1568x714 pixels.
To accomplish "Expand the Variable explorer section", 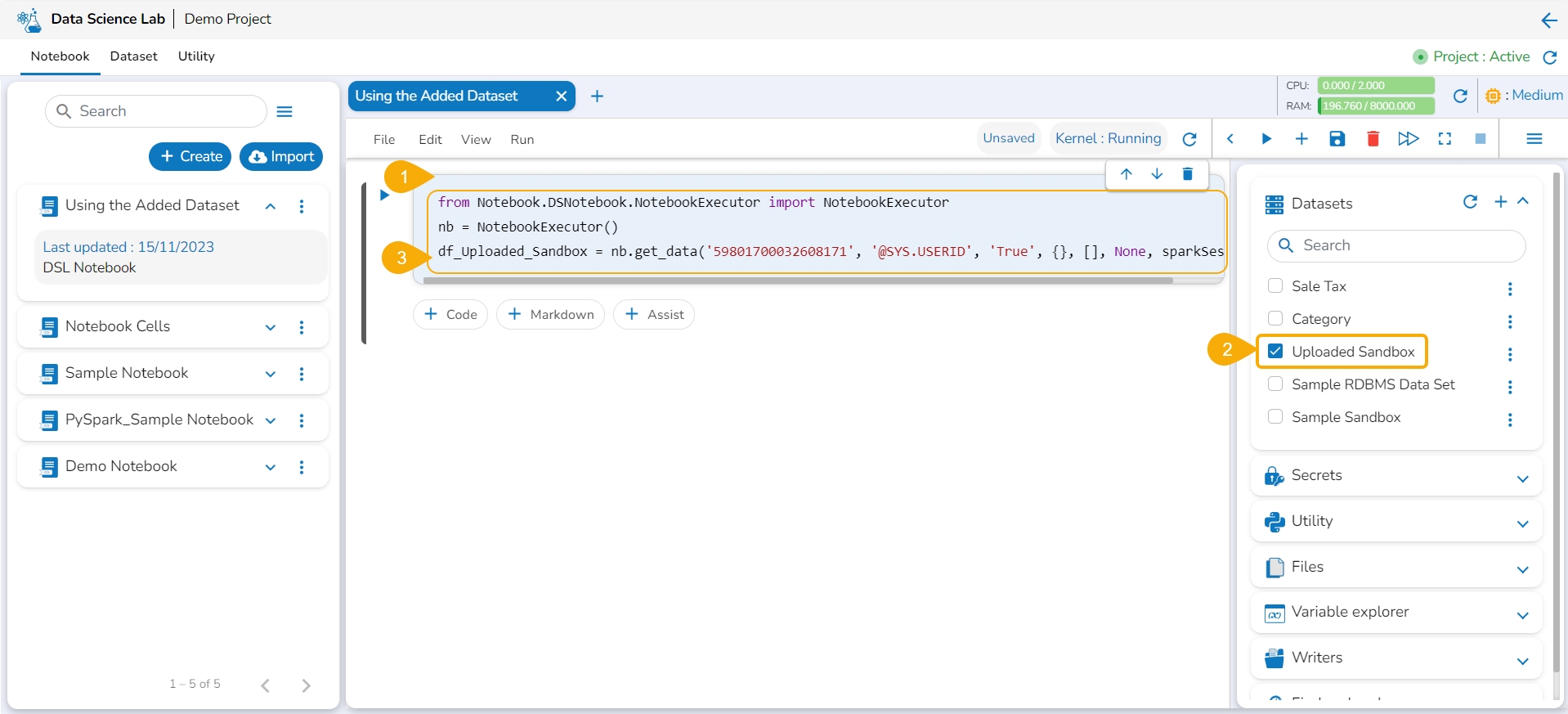I will (1522, 615).
